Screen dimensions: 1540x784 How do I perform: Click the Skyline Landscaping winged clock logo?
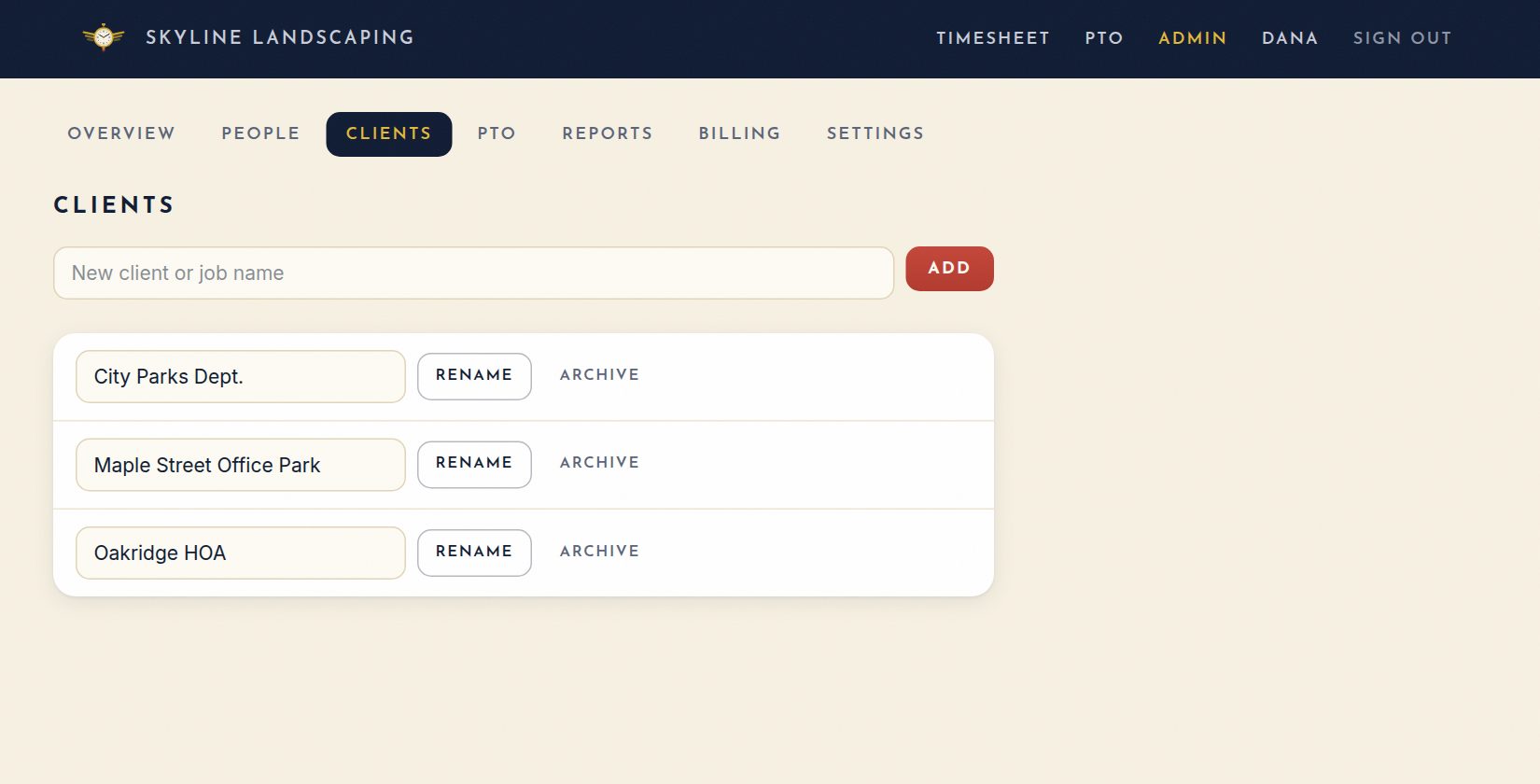[x=104, y=37]
